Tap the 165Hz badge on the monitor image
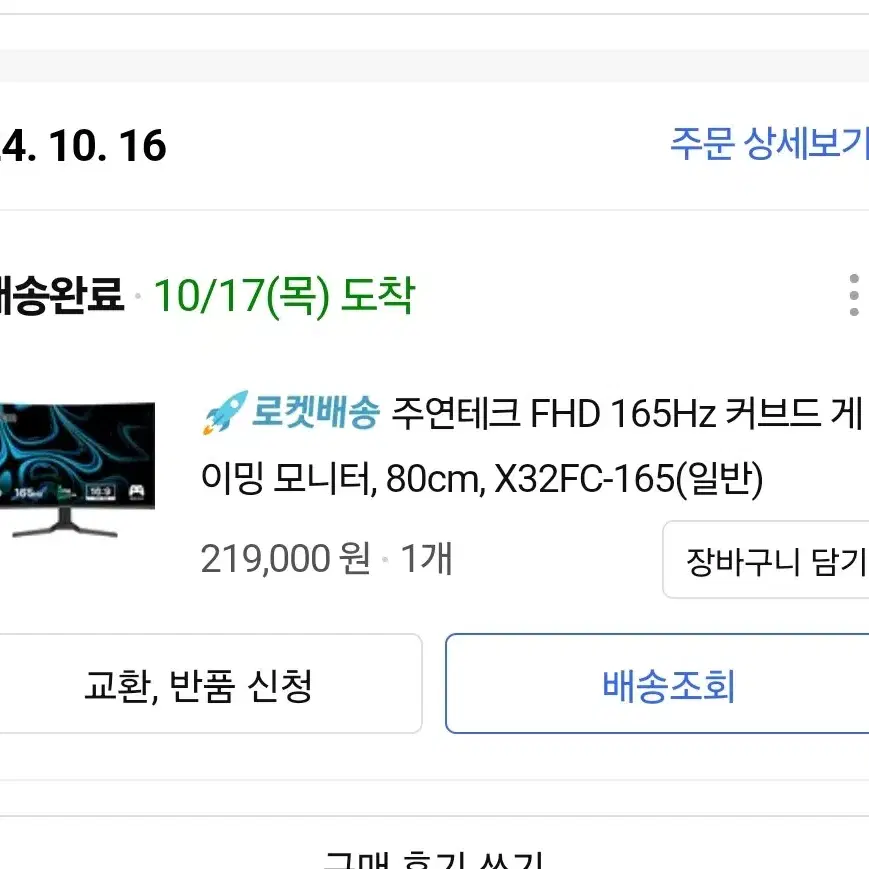 click(x=28, y=492)
